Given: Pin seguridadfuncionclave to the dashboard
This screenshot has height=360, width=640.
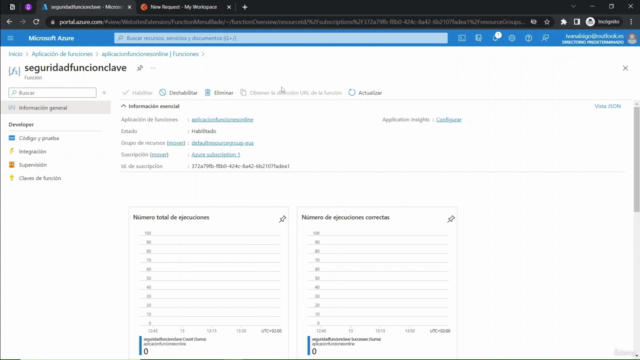Looking at the screenshot, I should click(140, 68).
